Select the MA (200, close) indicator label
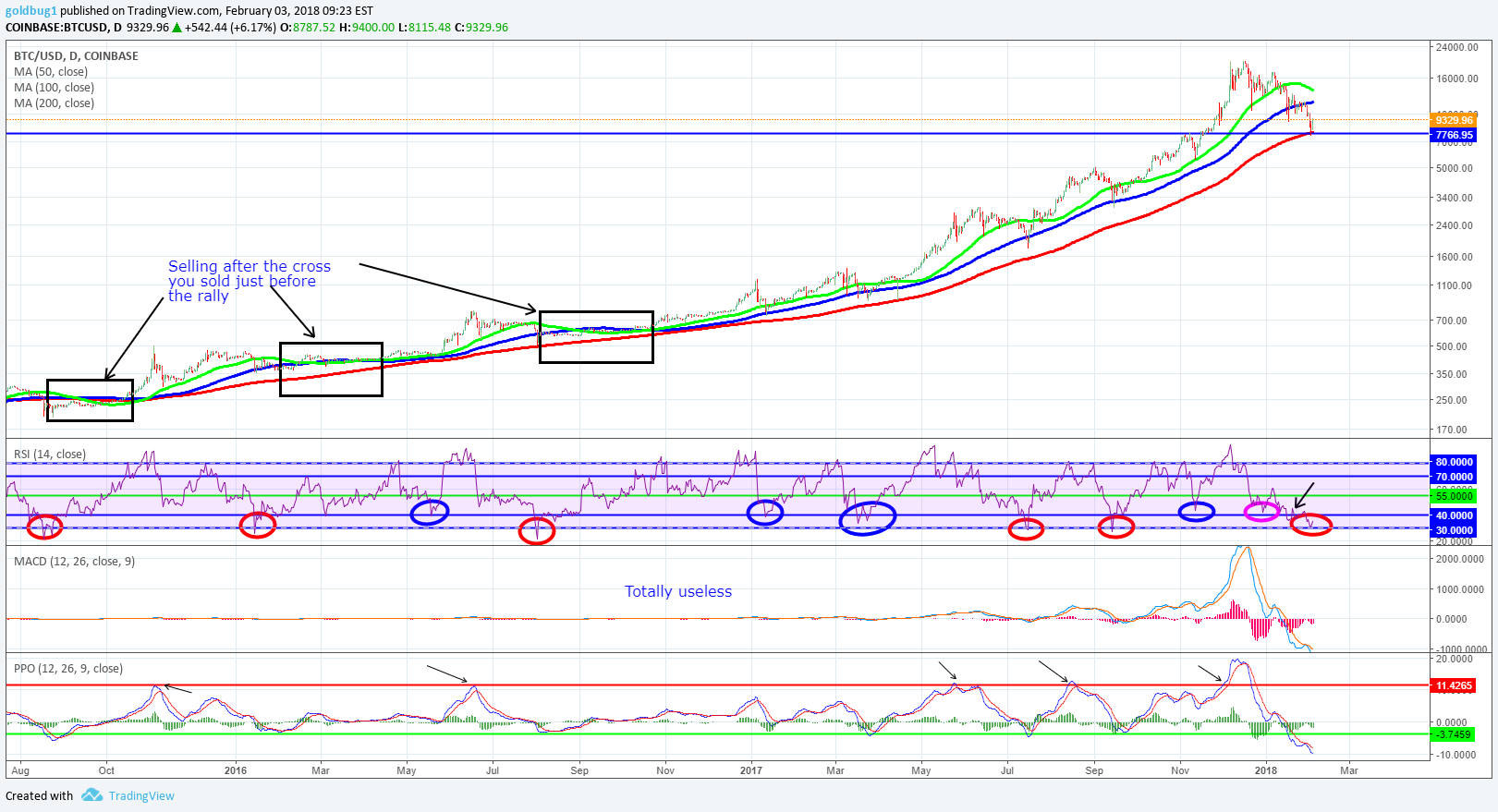The width and height of the screenshot is (1498, 812). coord(54,103)
